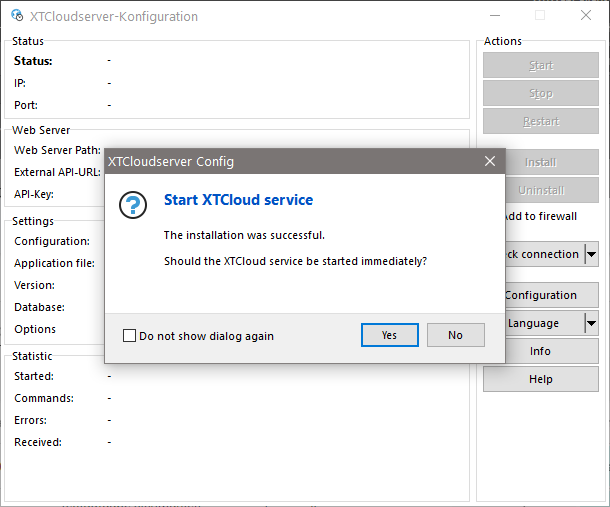Click the XTCloudserver app icon in title bar
The width and height of the screenshot is (610, 507).
tap(17, 16)
